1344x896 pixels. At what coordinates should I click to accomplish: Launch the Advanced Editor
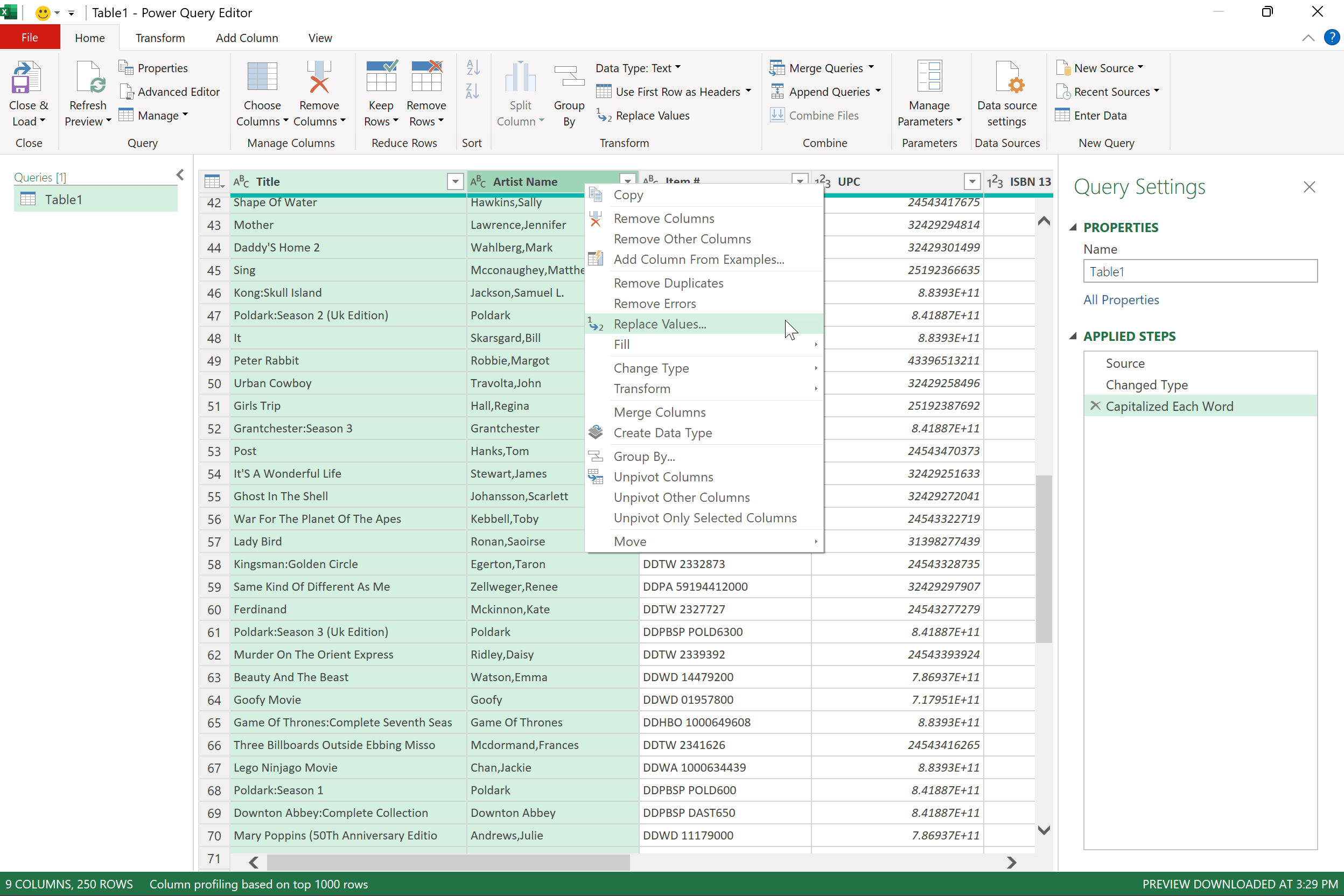(170, 92)
